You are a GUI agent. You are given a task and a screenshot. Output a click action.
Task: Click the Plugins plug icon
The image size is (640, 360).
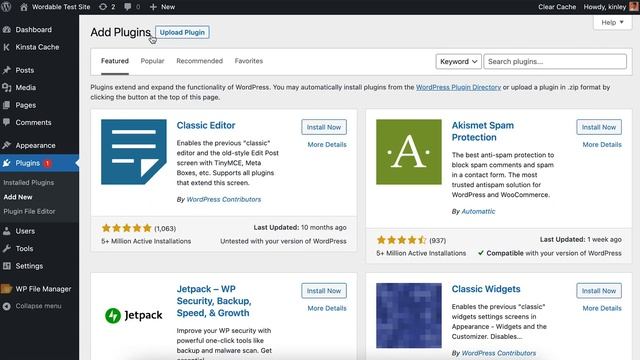[7, 163]
